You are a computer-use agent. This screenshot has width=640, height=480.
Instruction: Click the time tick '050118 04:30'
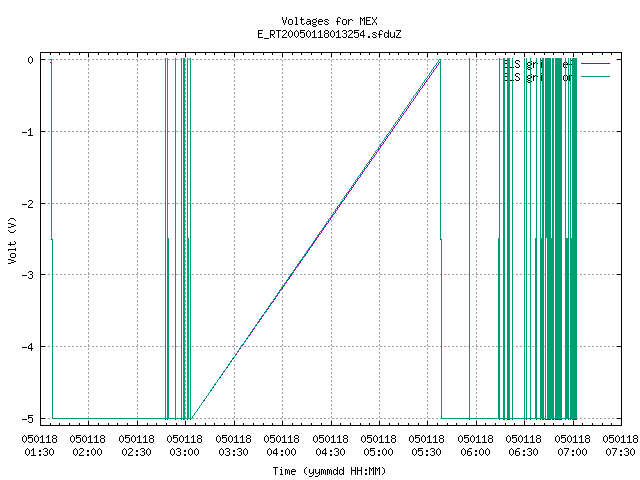330,446
